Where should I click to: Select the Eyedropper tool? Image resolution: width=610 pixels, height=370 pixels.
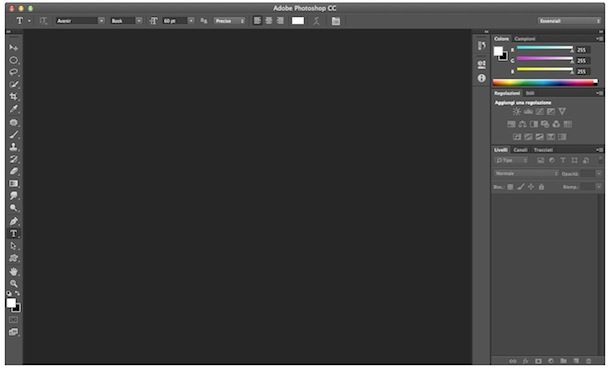[14, 109]
